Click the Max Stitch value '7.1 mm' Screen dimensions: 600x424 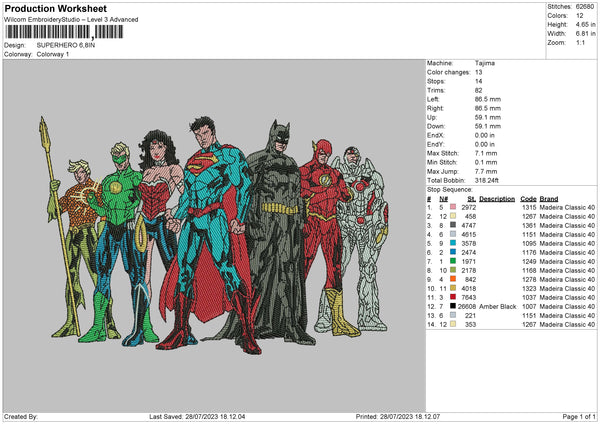click(x=486, y=153)
